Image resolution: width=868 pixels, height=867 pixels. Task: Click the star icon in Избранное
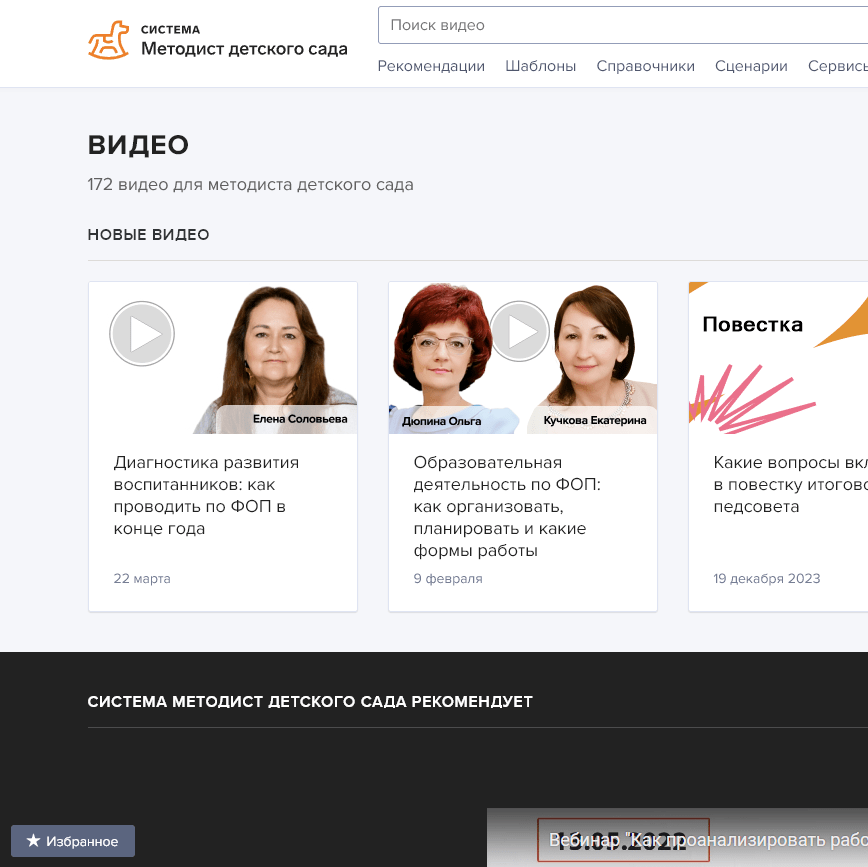tap(33, 840)
